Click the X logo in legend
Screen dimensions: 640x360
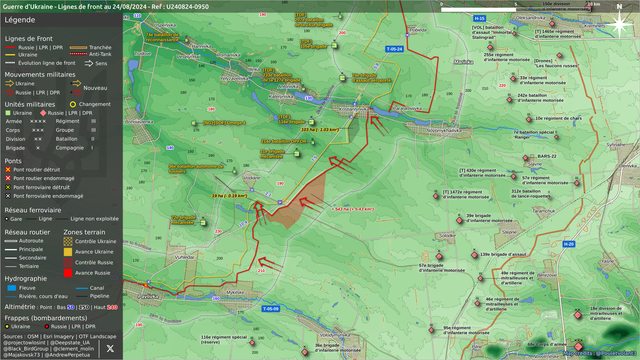pos(110,348)
